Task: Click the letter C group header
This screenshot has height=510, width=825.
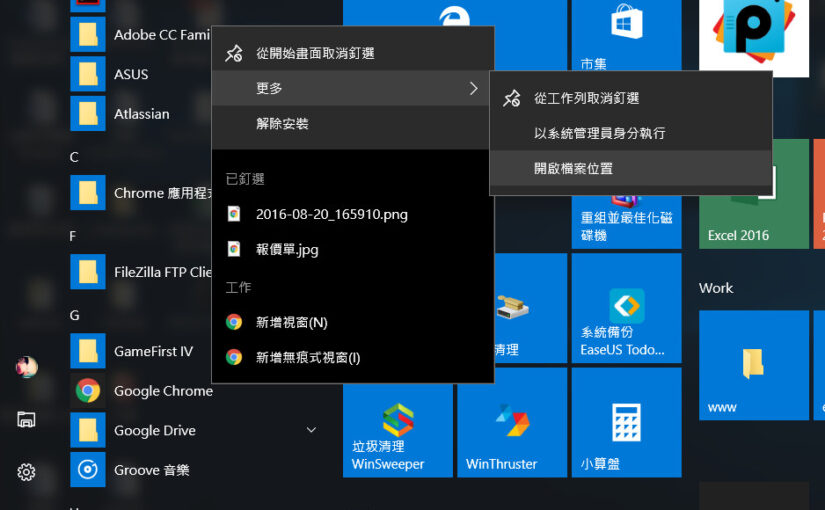Action: click(74, 157)
